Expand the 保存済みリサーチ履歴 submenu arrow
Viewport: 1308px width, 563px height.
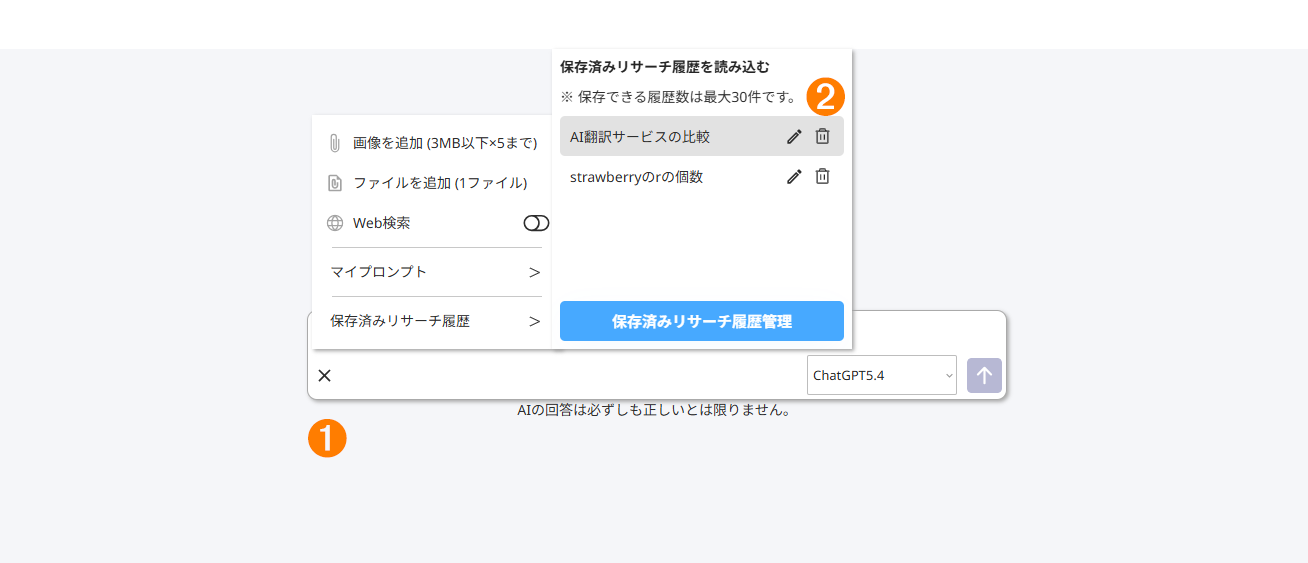(x=534, y=321)
